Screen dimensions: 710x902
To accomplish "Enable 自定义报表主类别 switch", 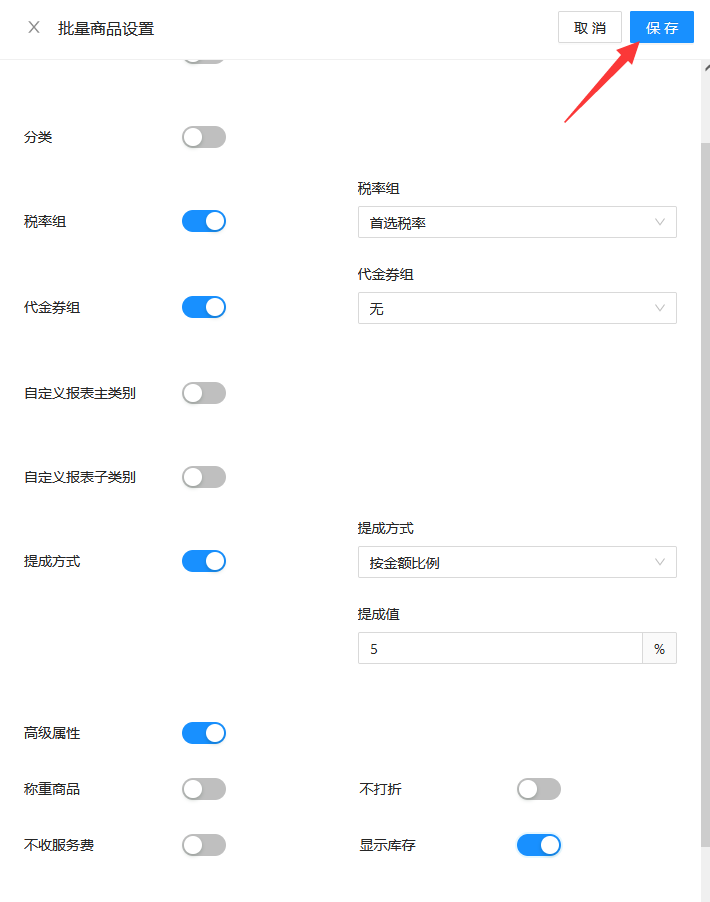I will click(204, 393).
